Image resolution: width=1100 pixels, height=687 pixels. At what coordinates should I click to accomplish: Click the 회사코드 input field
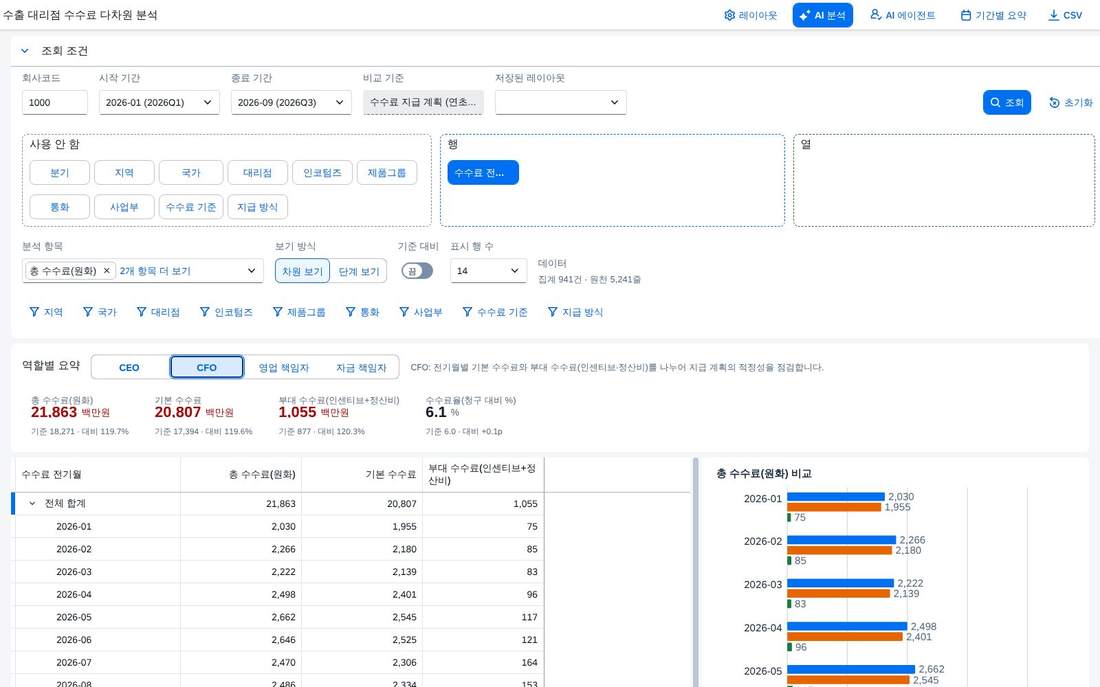tap(55, 102)
